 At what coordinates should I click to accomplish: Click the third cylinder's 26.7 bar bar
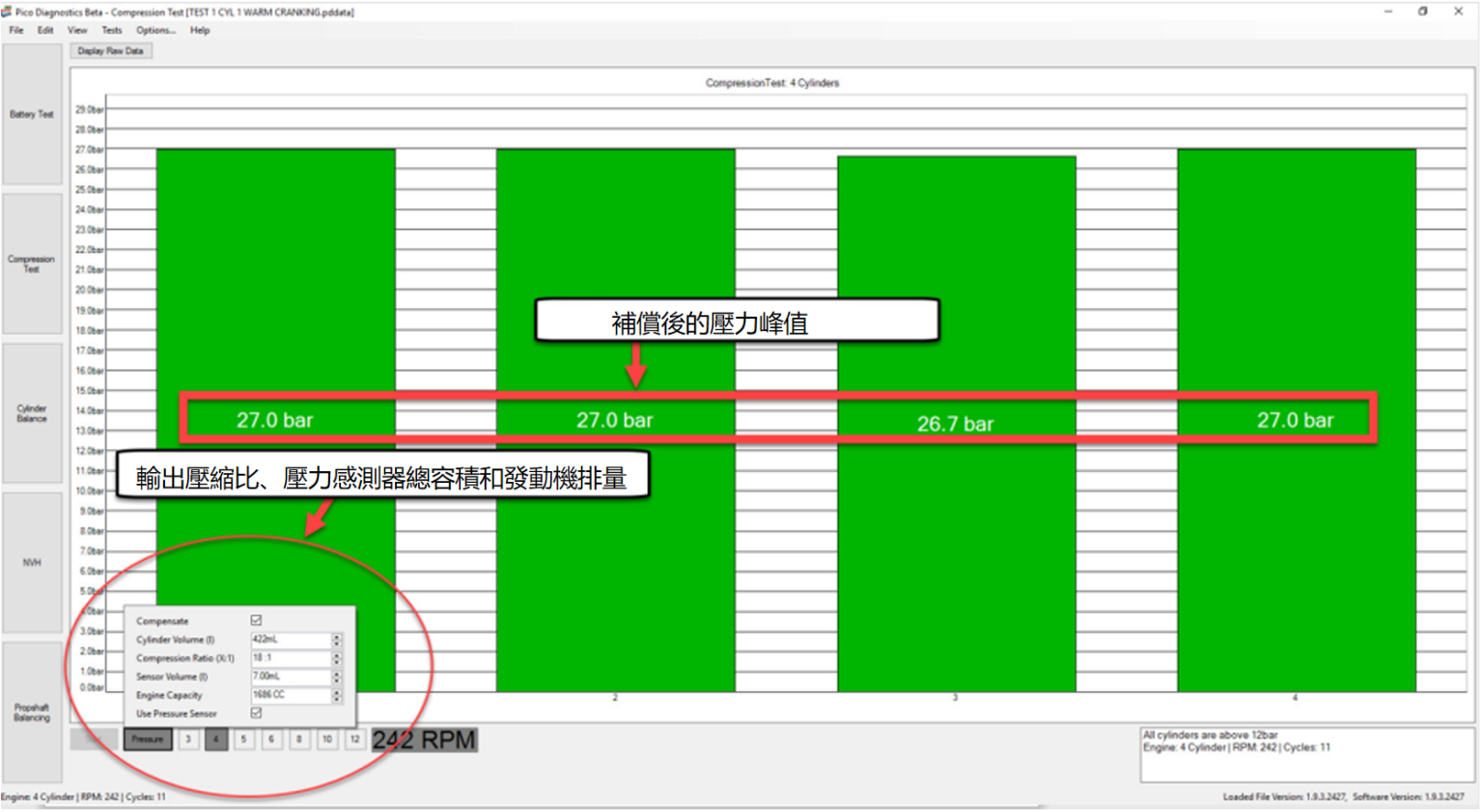pyautogui.click(x=956, y=424)
